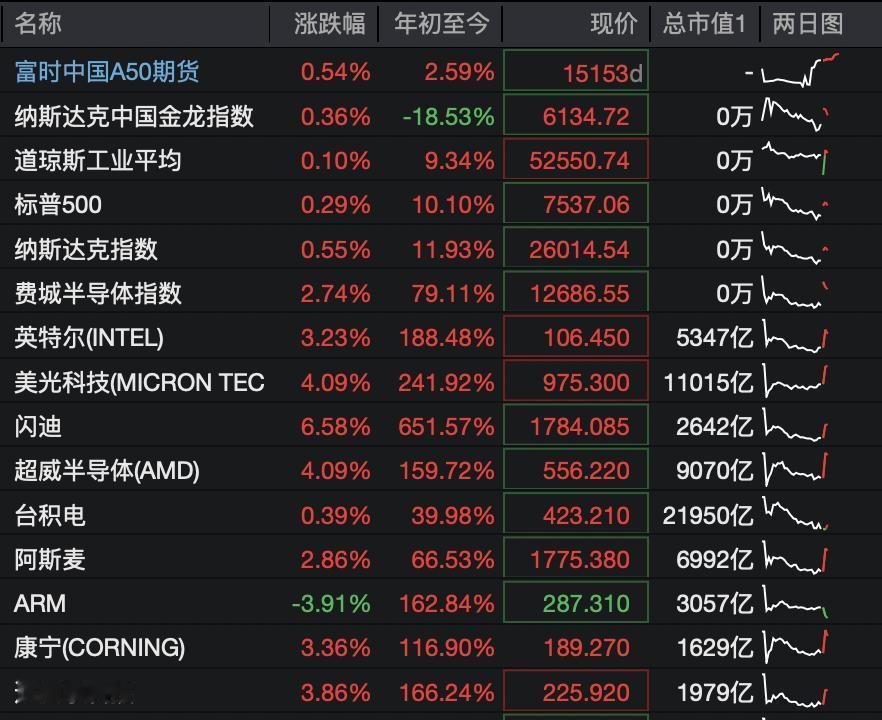This screenshot has width=882, height=720.
Task: Open 美光科技 two-day sparkline
Action: click(795, 381)
